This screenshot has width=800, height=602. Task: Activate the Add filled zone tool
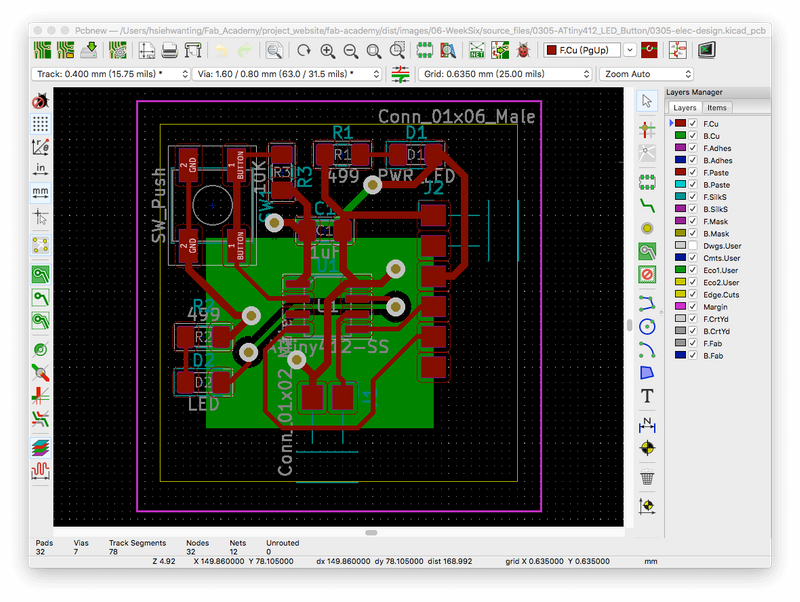(647, 251)
